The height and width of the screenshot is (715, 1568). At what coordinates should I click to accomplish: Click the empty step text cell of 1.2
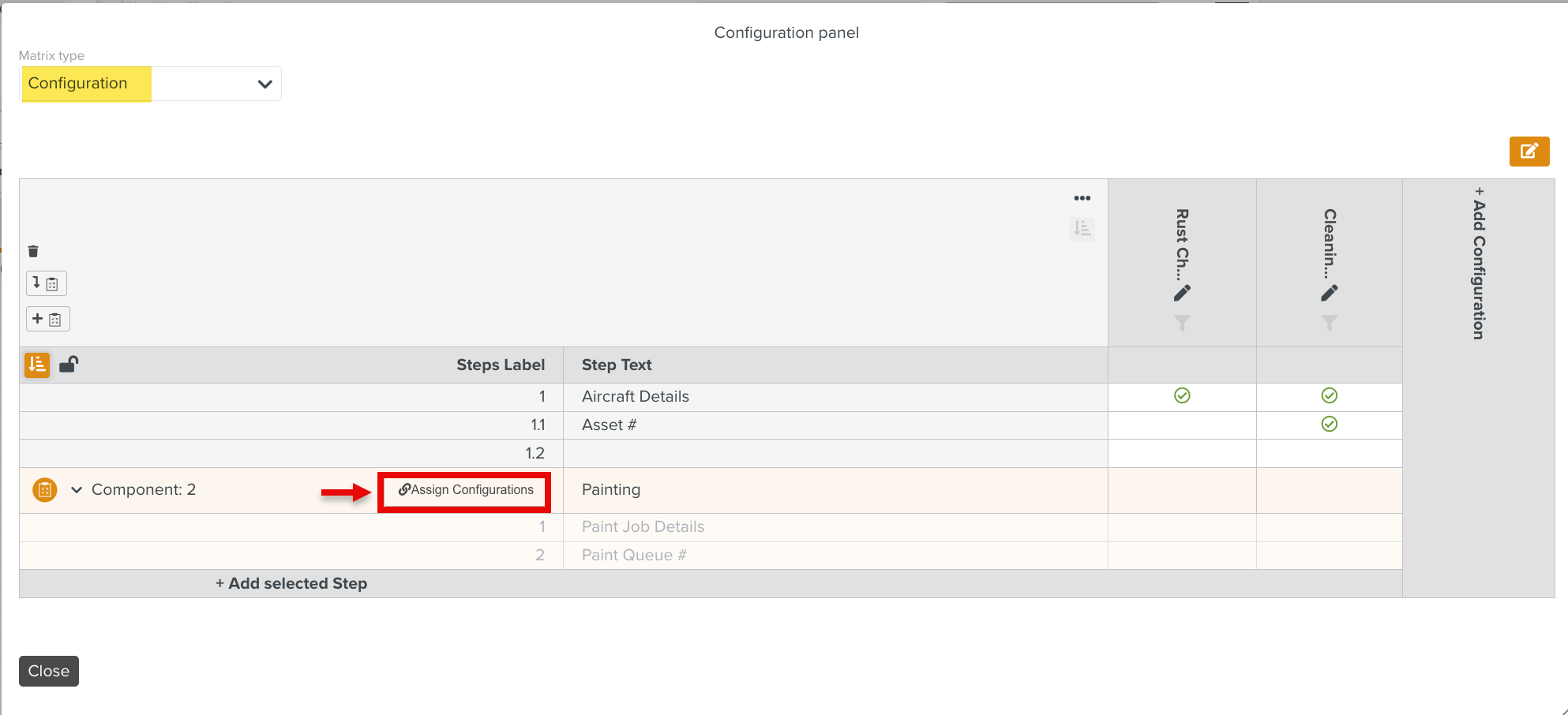[x=835, y=453]
